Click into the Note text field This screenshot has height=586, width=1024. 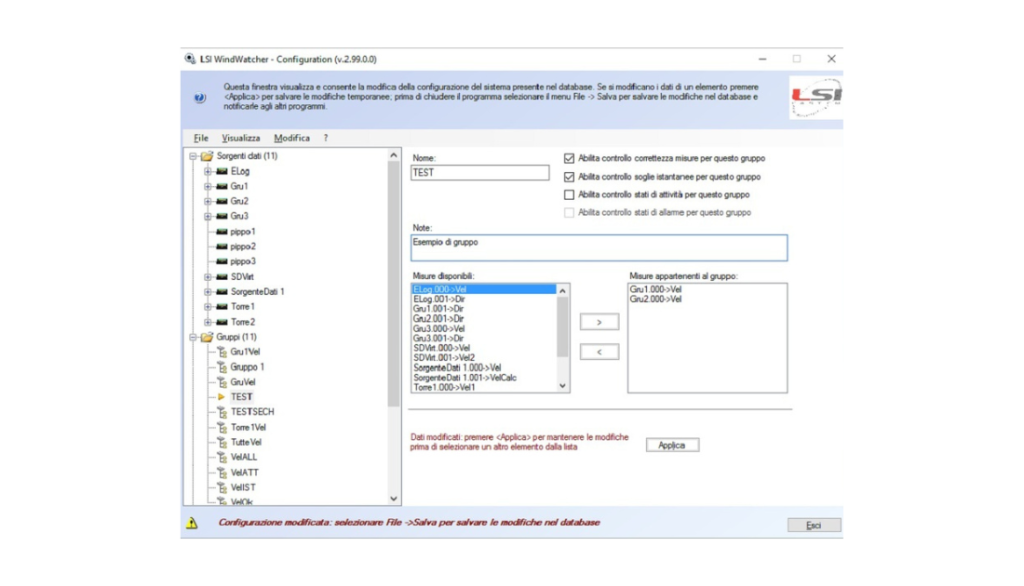(x=598, y=247)
